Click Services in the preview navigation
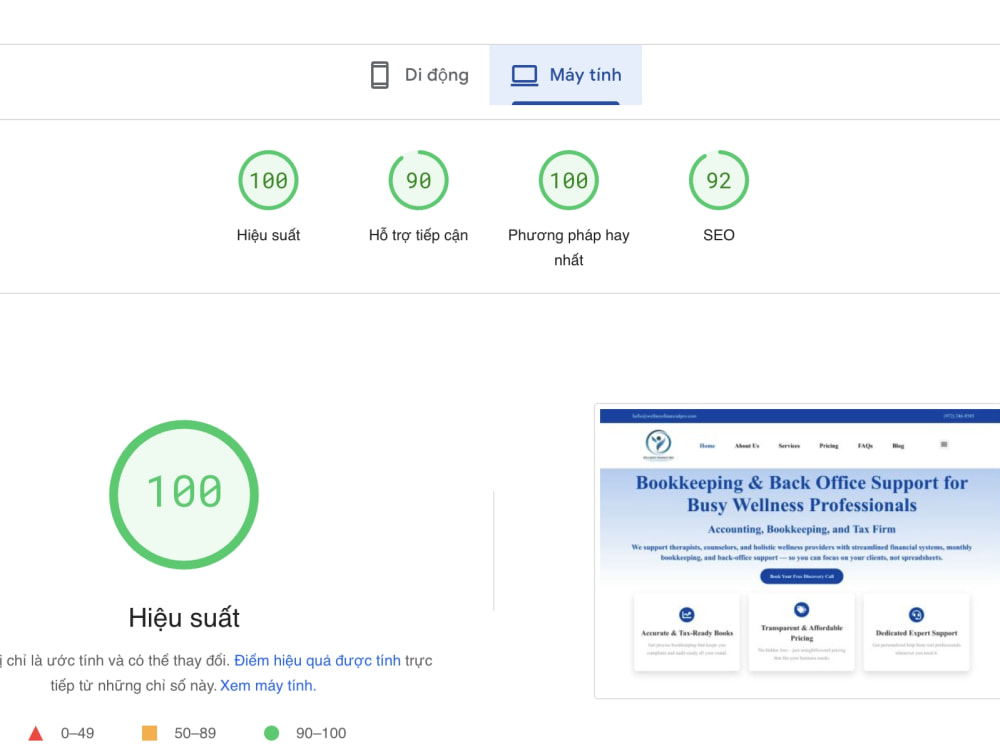1000x750 pixels. [x=789, y=446]
